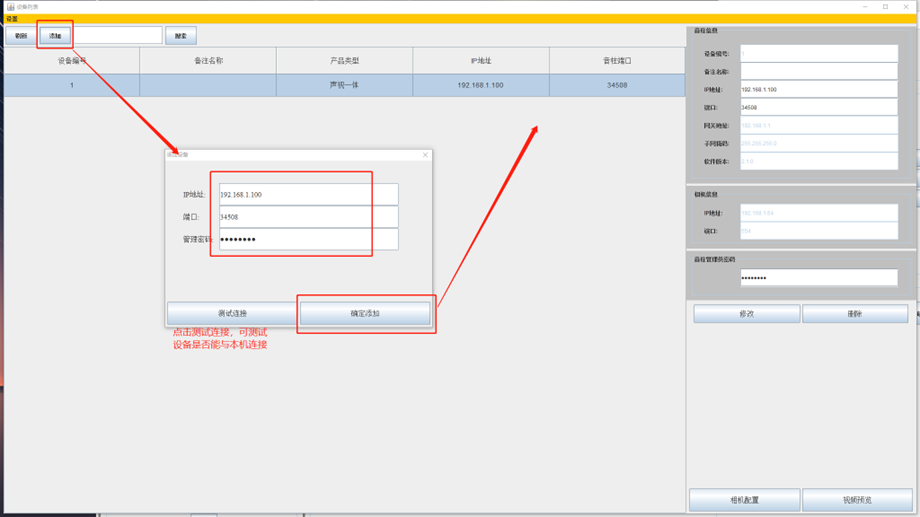Open the 设置 menu on yellow bar
Viewport: 920px width, 517px height.
point(12,19)
